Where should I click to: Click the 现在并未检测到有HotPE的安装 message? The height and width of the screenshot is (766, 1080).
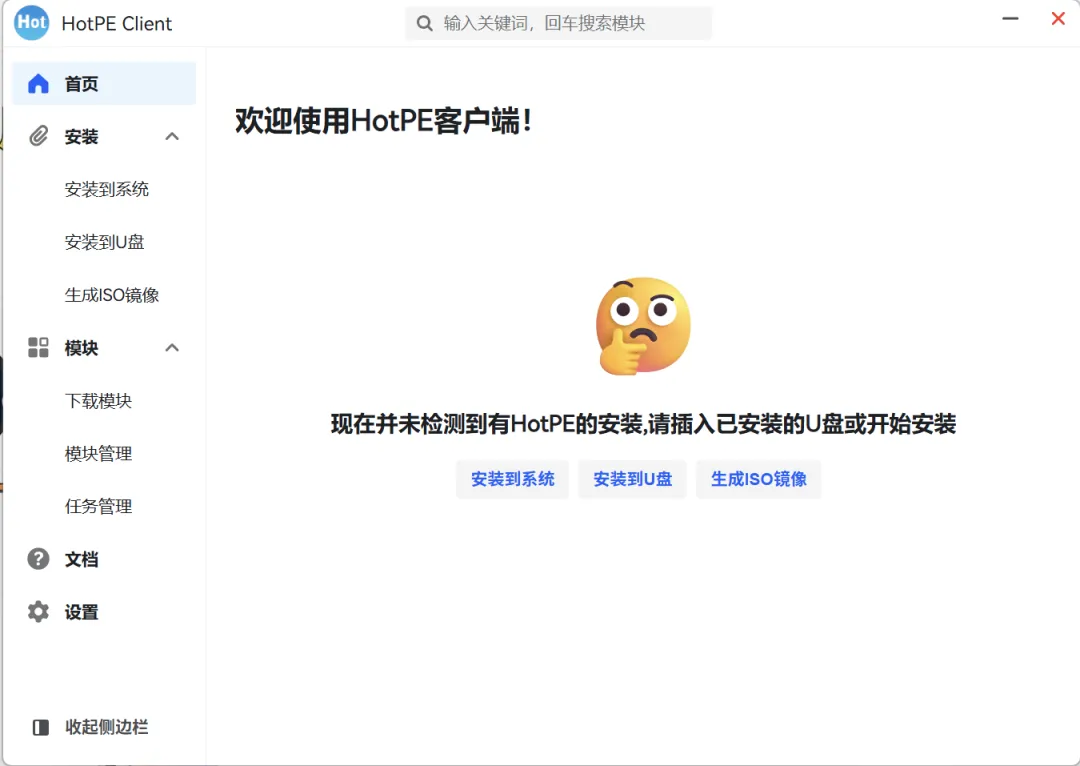coord(643,424)
